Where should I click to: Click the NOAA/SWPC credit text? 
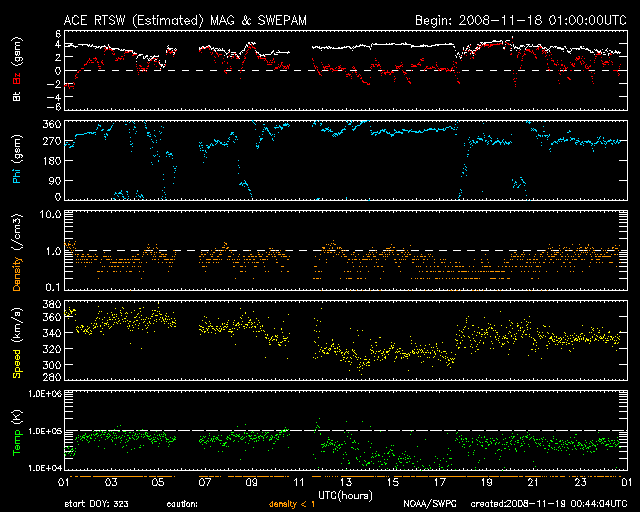tap(425, 504)
